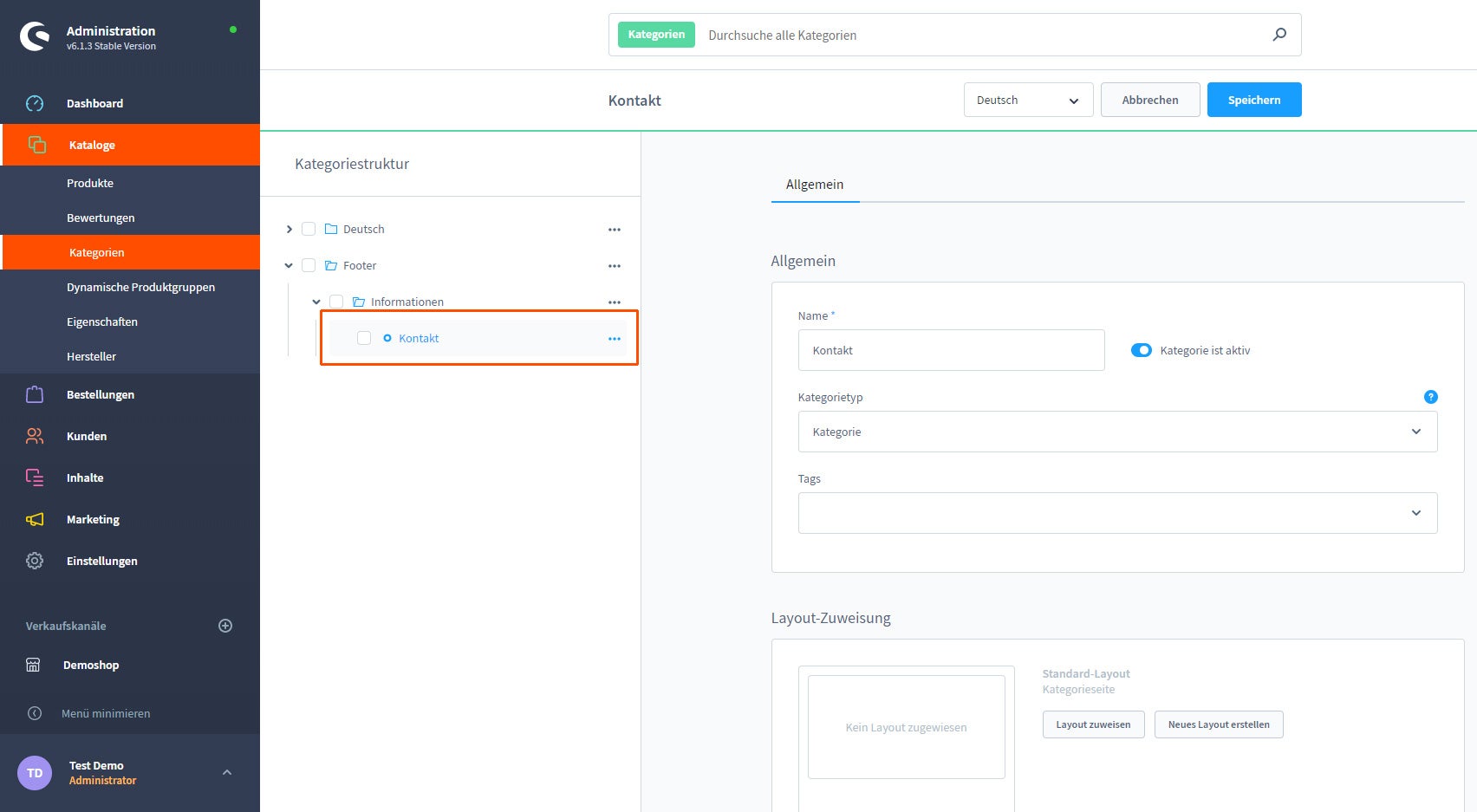Open the Deutsch language dropdown

[x=1028, y=100]
